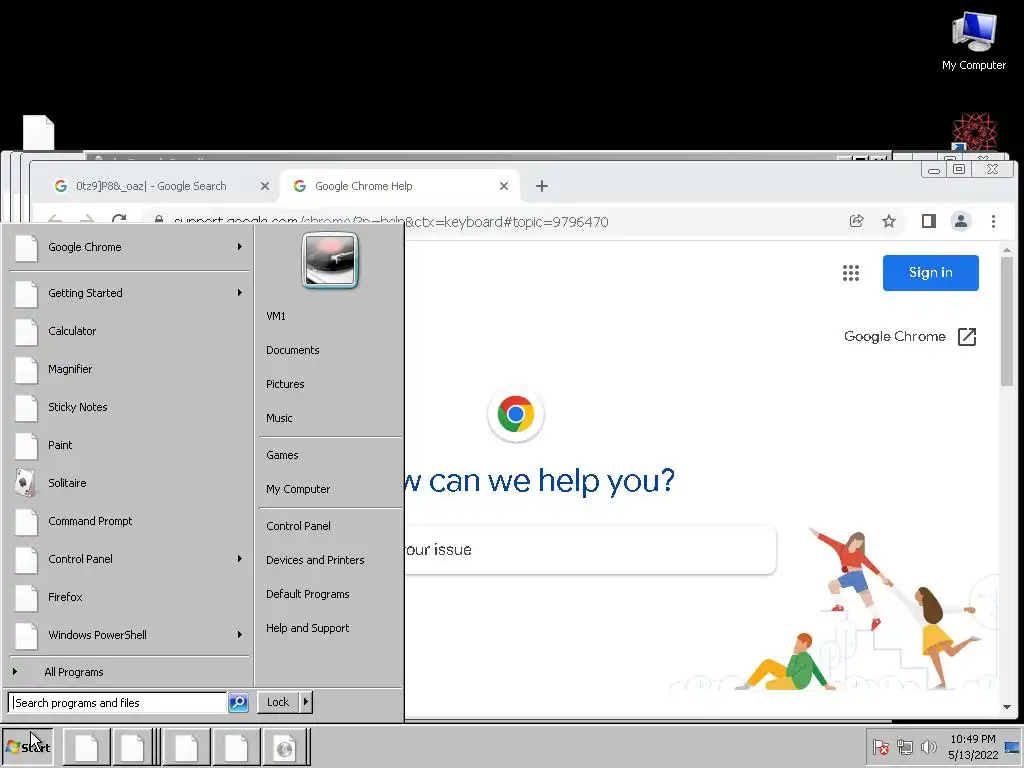The height and width of the screenshot is (768, 1024).
Task: Open the Action Center flag tray icon
Action: [880, 746]
